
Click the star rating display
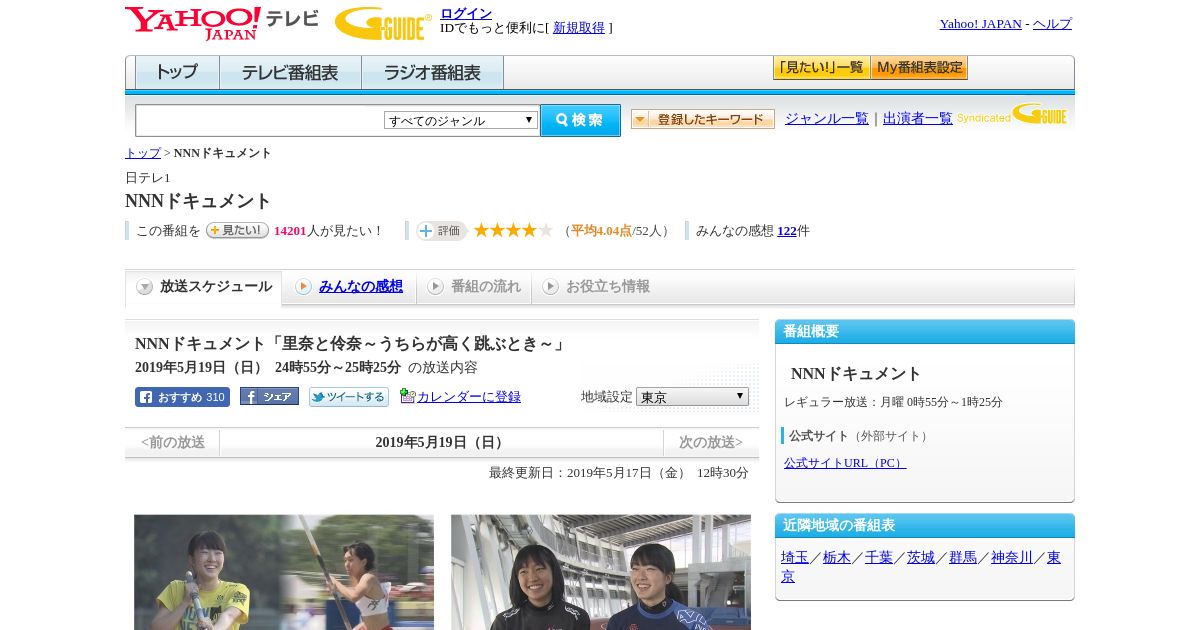513,230
